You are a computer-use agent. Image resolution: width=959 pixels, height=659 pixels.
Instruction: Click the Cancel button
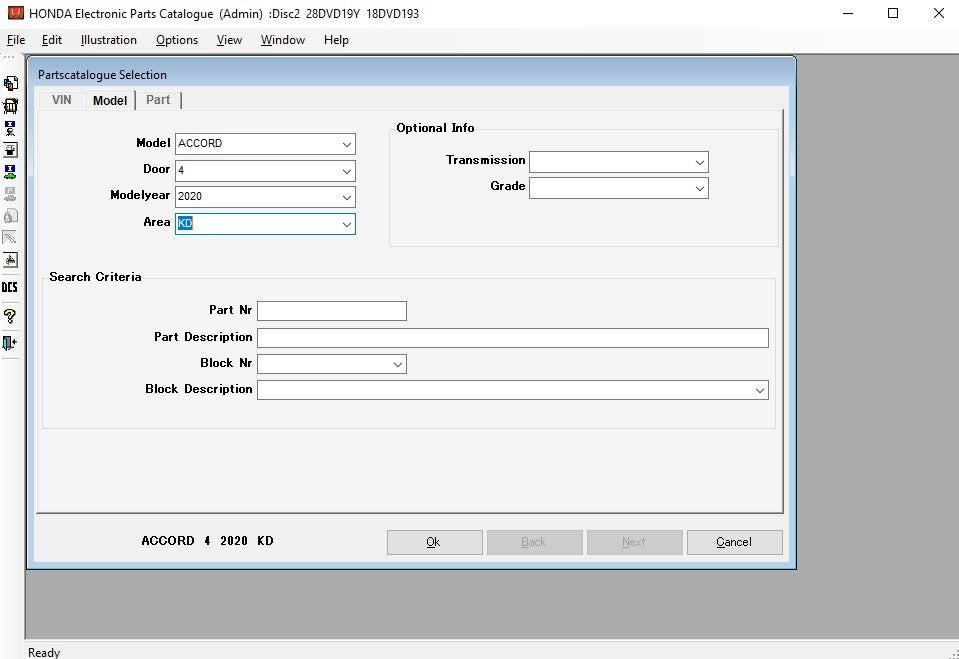[734, 542]
